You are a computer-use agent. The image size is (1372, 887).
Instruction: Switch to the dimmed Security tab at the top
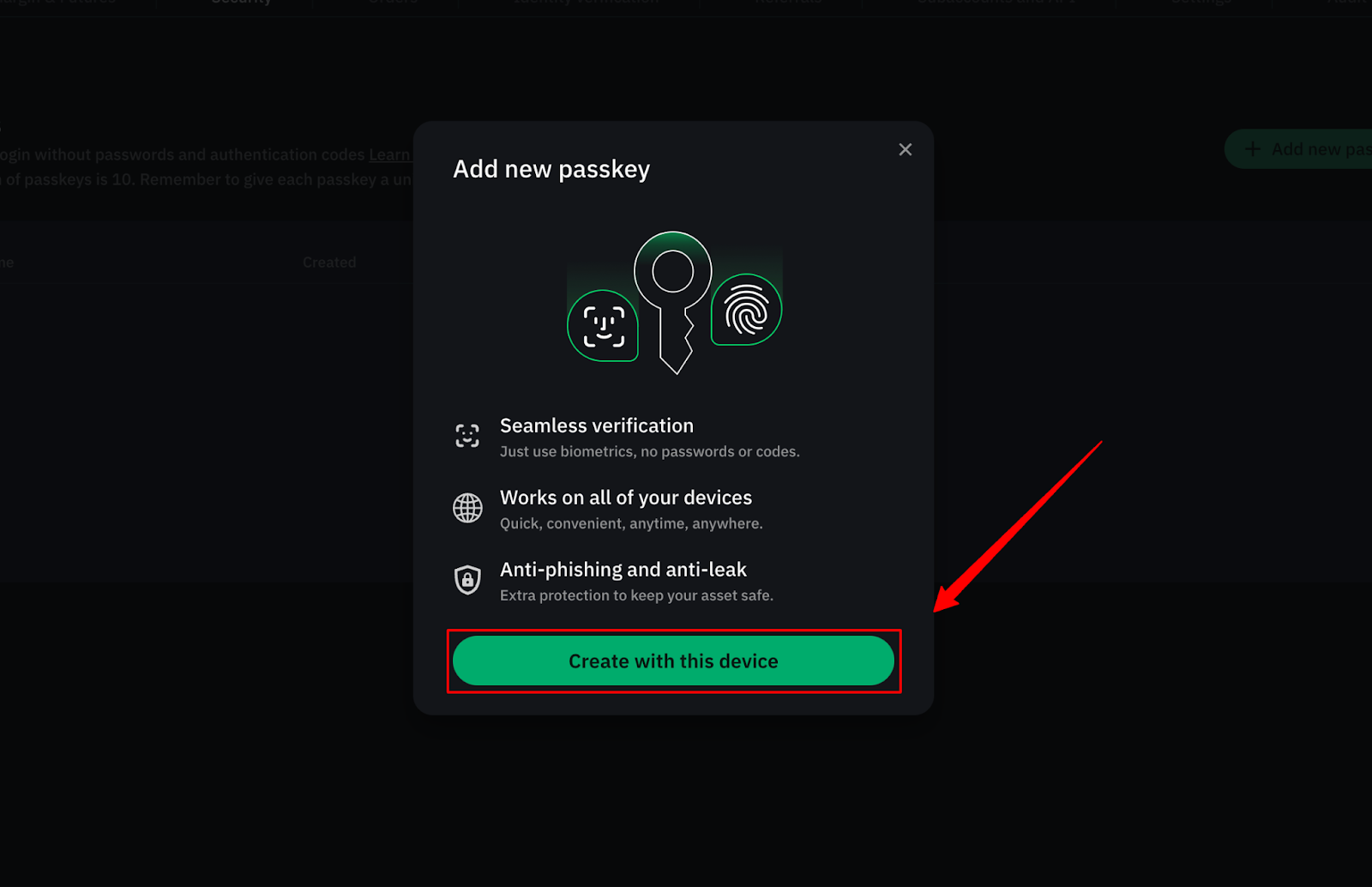[241, 3]
